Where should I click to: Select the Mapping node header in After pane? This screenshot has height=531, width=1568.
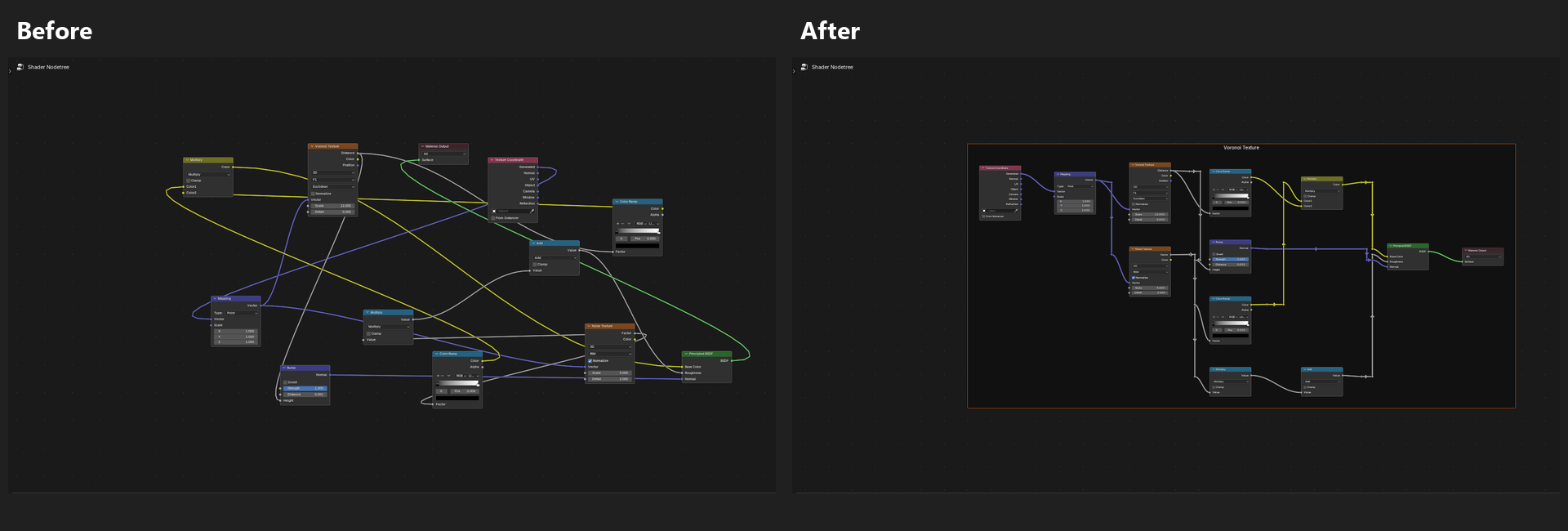click(1075, 174)
